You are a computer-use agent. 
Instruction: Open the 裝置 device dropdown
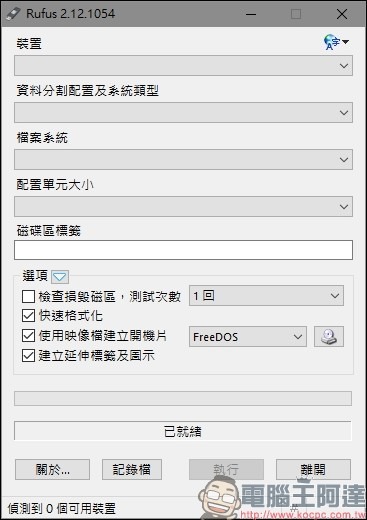183,66
